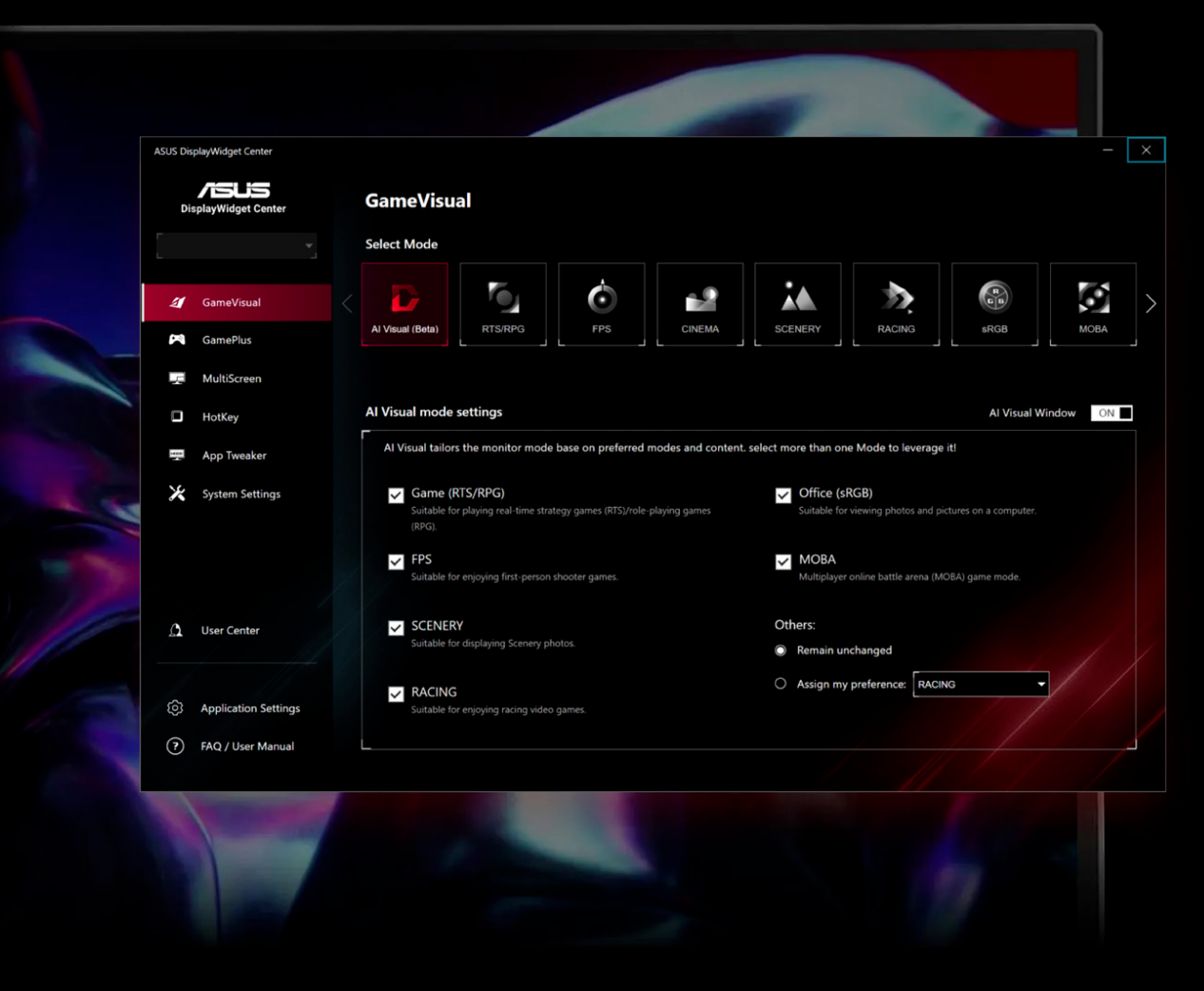Screen dimensions: 1204x991
Task: Uncheck the Office (sRGB) checkbox
Action: pyautogui.click(x=784, y=495)
